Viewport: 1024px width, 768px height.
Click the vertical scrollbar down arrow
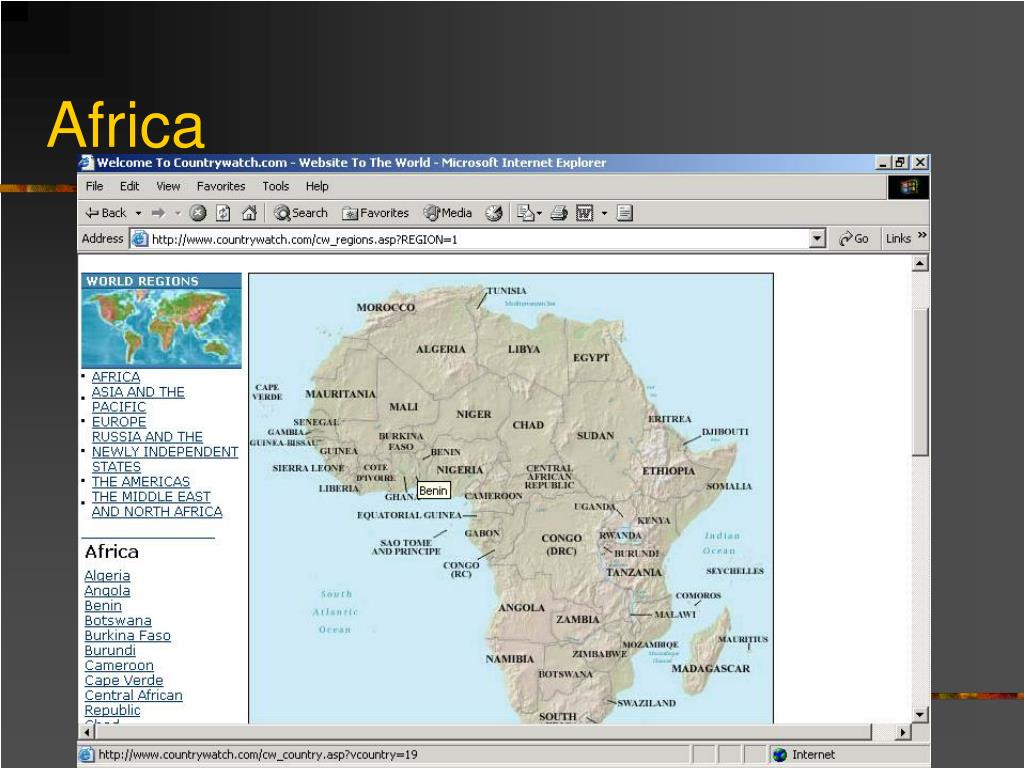[x=920, y=714]
